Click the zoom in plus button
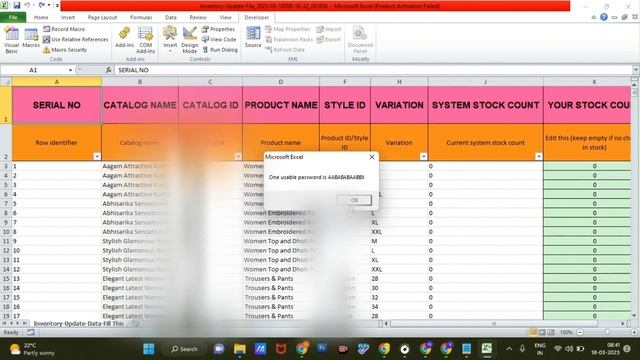This screenshot has width=640, height=360. [x=634, y=332]
